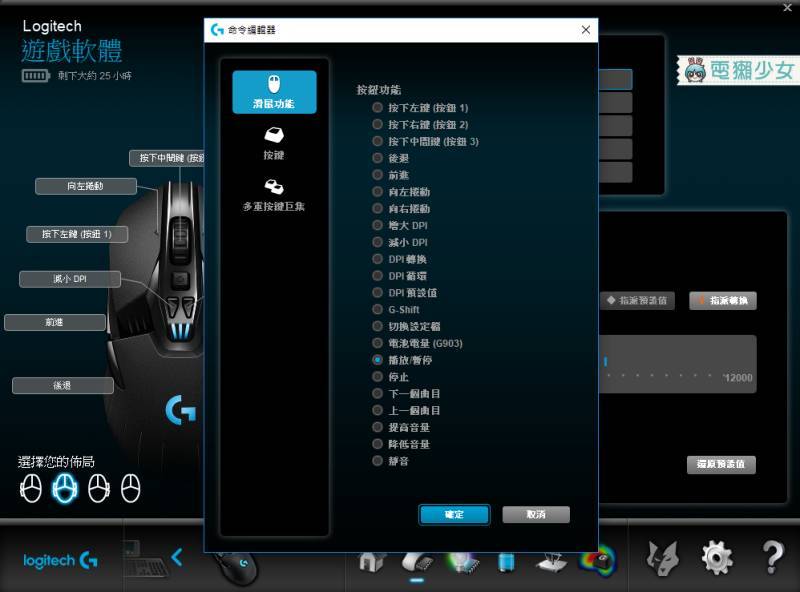Choose the 停止 stop radio option
This screenshot has width=800, height=592.
pos(377,377)
